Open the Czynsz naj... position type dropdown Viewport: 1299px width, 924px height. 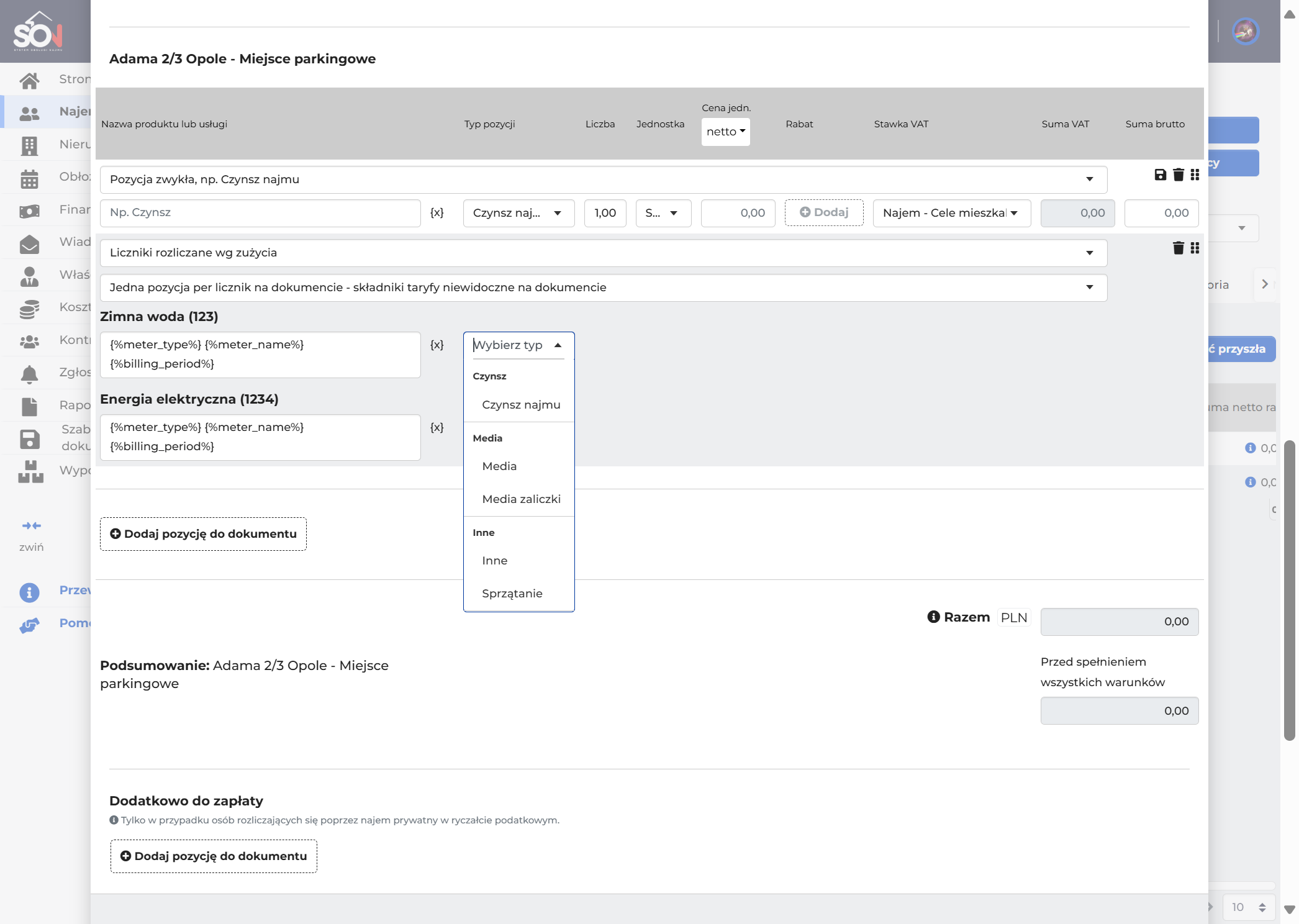[518, 213]
